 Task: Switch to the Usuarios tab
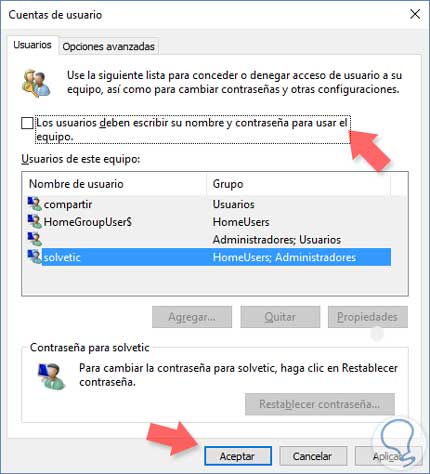[x=32, y=45]
